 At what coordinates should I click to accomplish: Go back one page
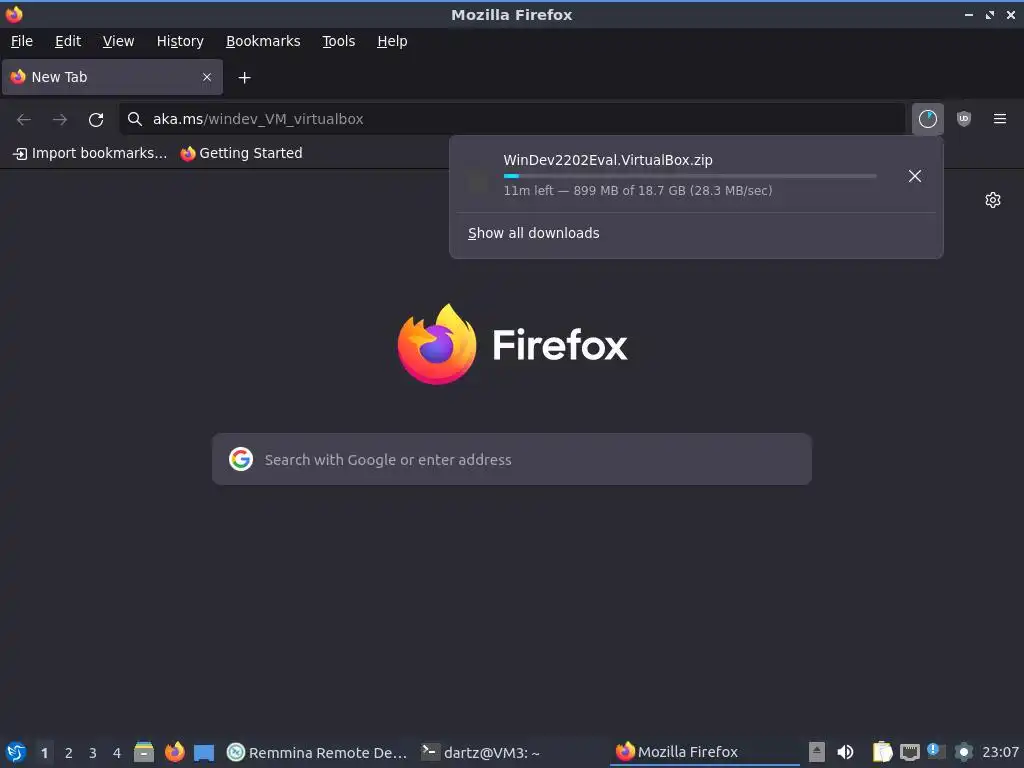[x=24, y=119]
